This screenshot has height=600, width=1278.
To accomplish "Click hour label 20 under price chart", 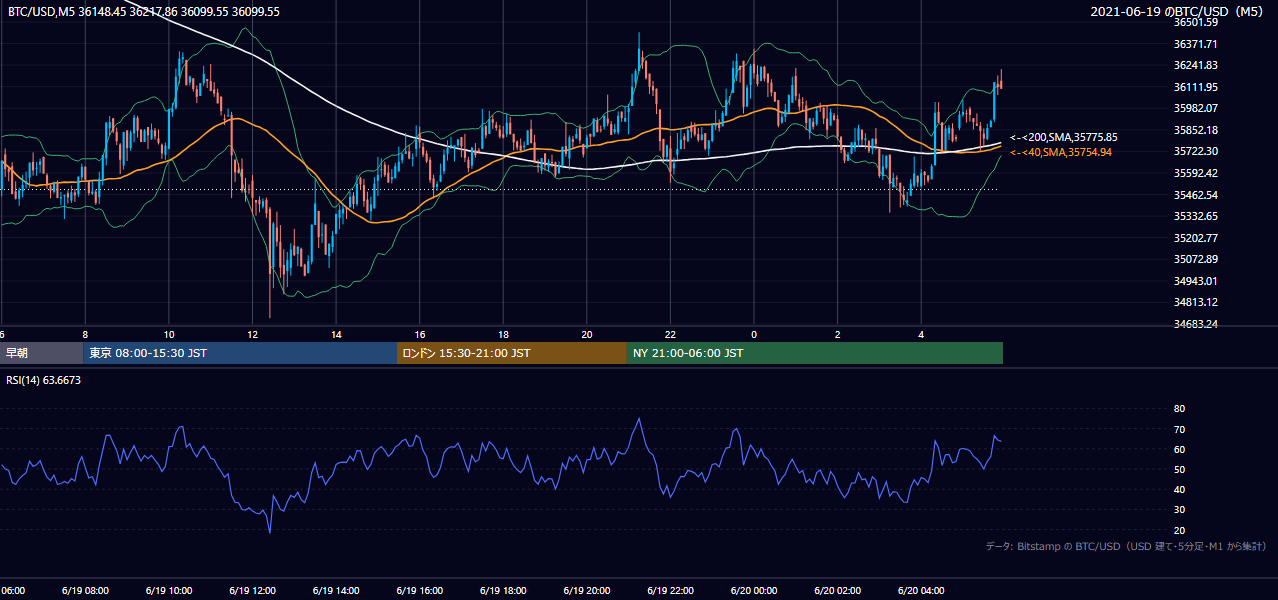I will pyautogui.click(x=587, y=335).
